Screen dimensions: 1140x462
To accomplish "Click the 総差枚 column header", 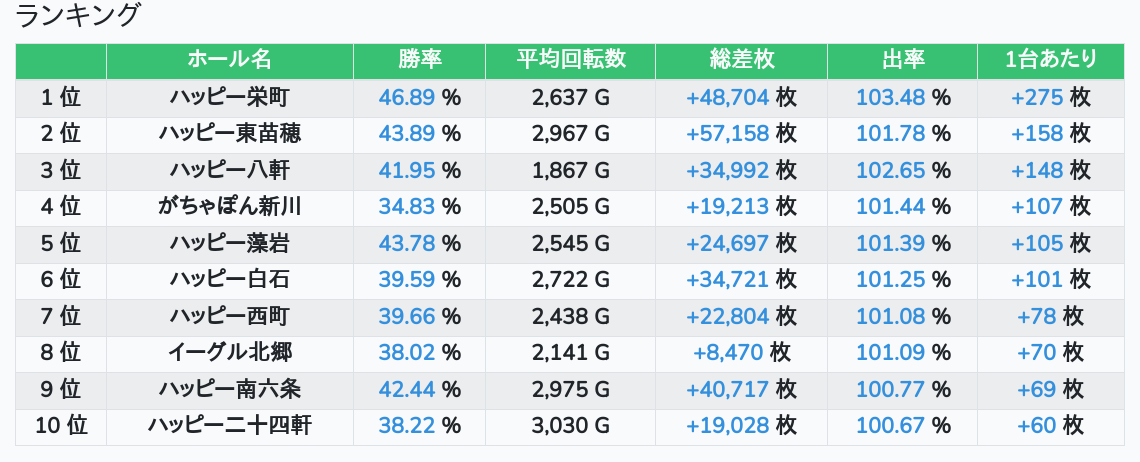I will (x=741, y=60).
